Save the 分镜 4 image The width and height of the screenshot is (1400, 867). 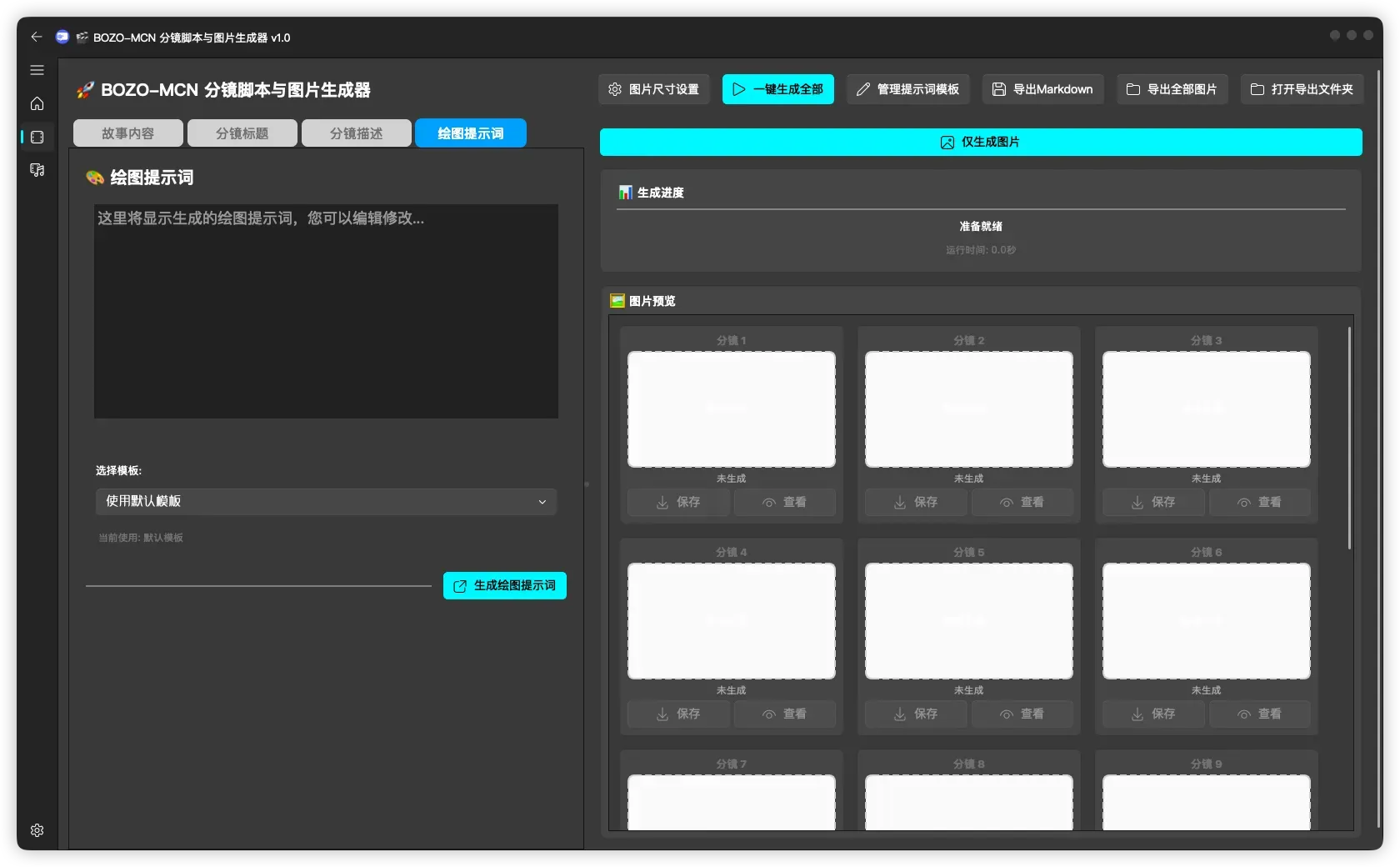tap(678, 714)
